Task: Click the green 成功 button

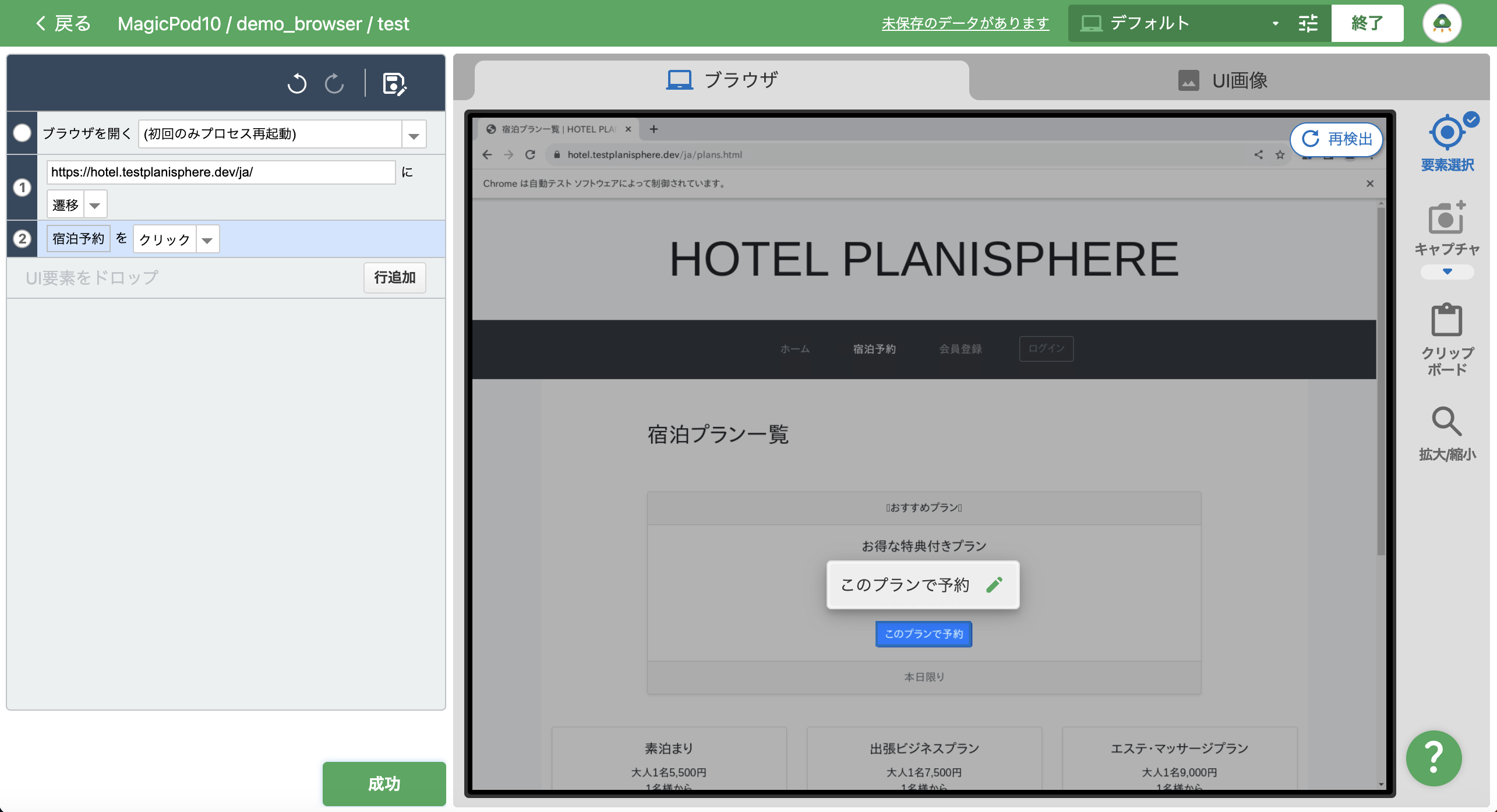Action: 384,783
